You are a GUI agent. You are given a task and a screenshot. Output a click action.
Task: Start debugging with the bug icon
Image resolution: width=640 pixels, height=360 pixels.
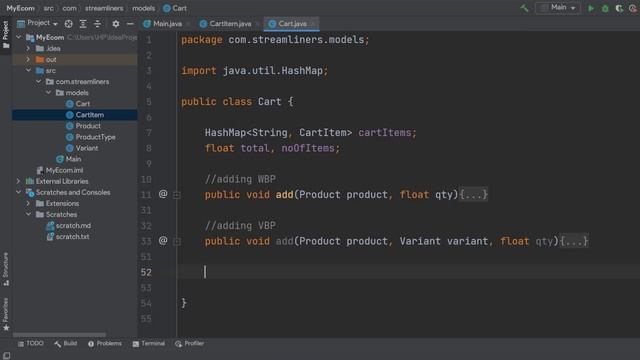point(605,8)
